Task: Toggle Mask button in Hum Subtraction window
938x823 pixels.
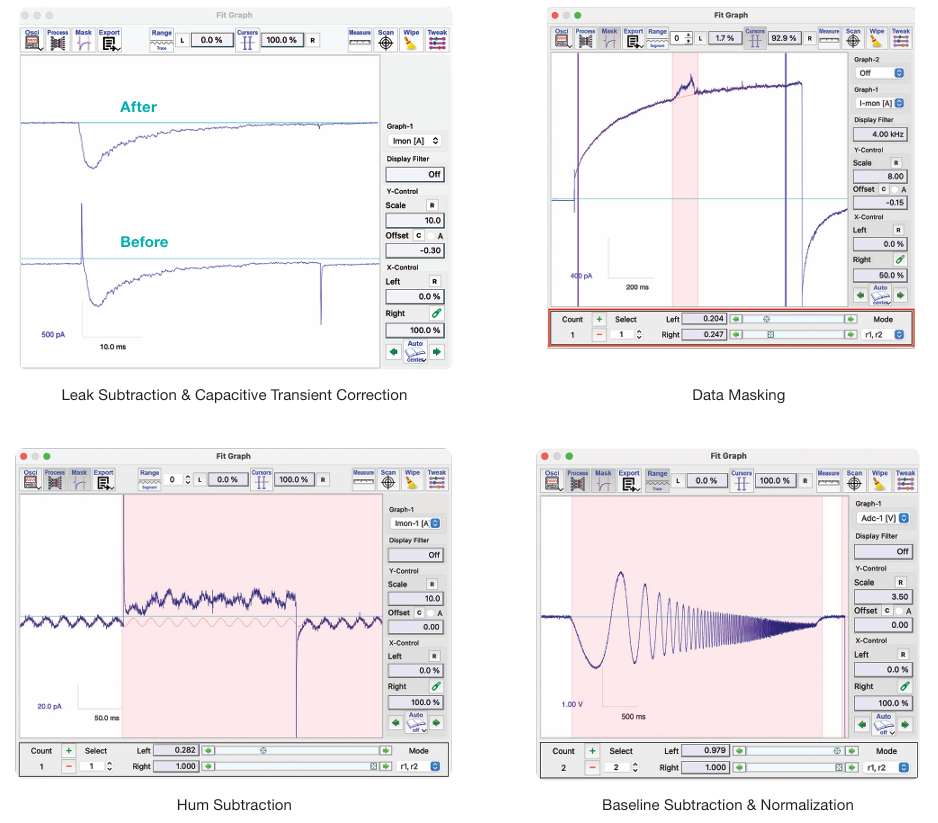Action: tap(79, 480)
